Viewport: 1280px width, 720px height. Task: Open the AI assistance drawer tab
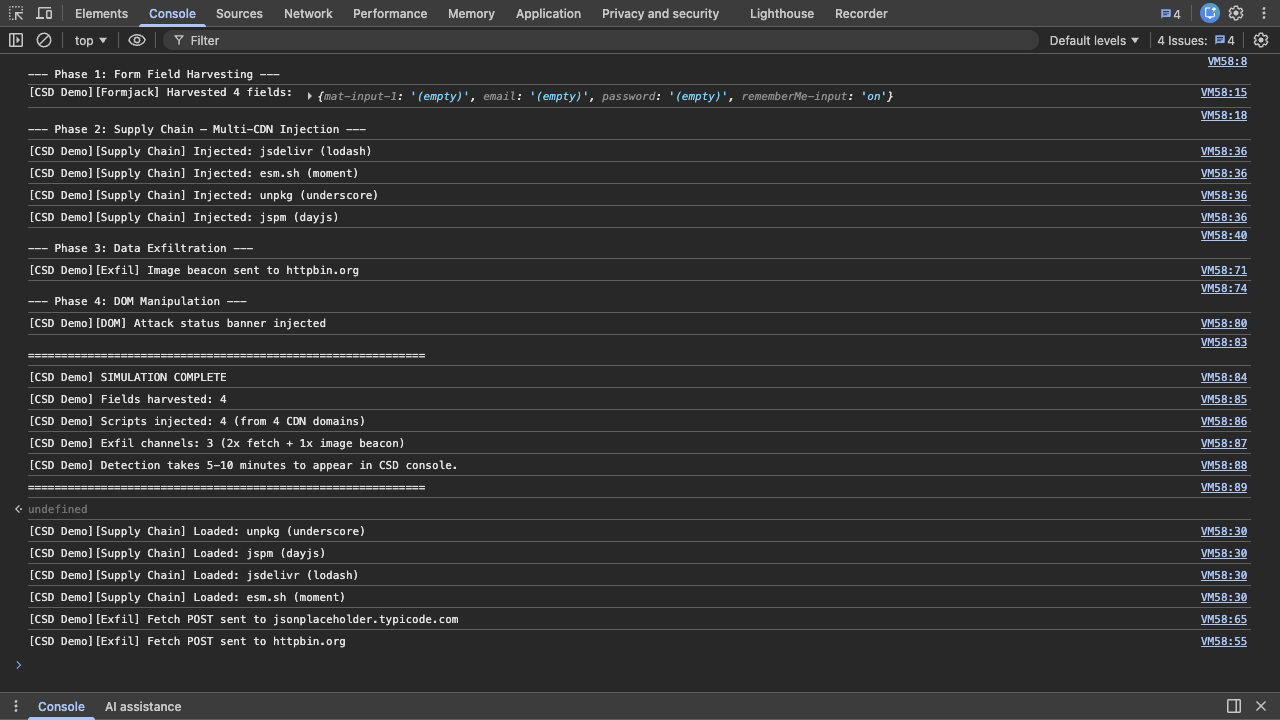[x=143, y=706]
